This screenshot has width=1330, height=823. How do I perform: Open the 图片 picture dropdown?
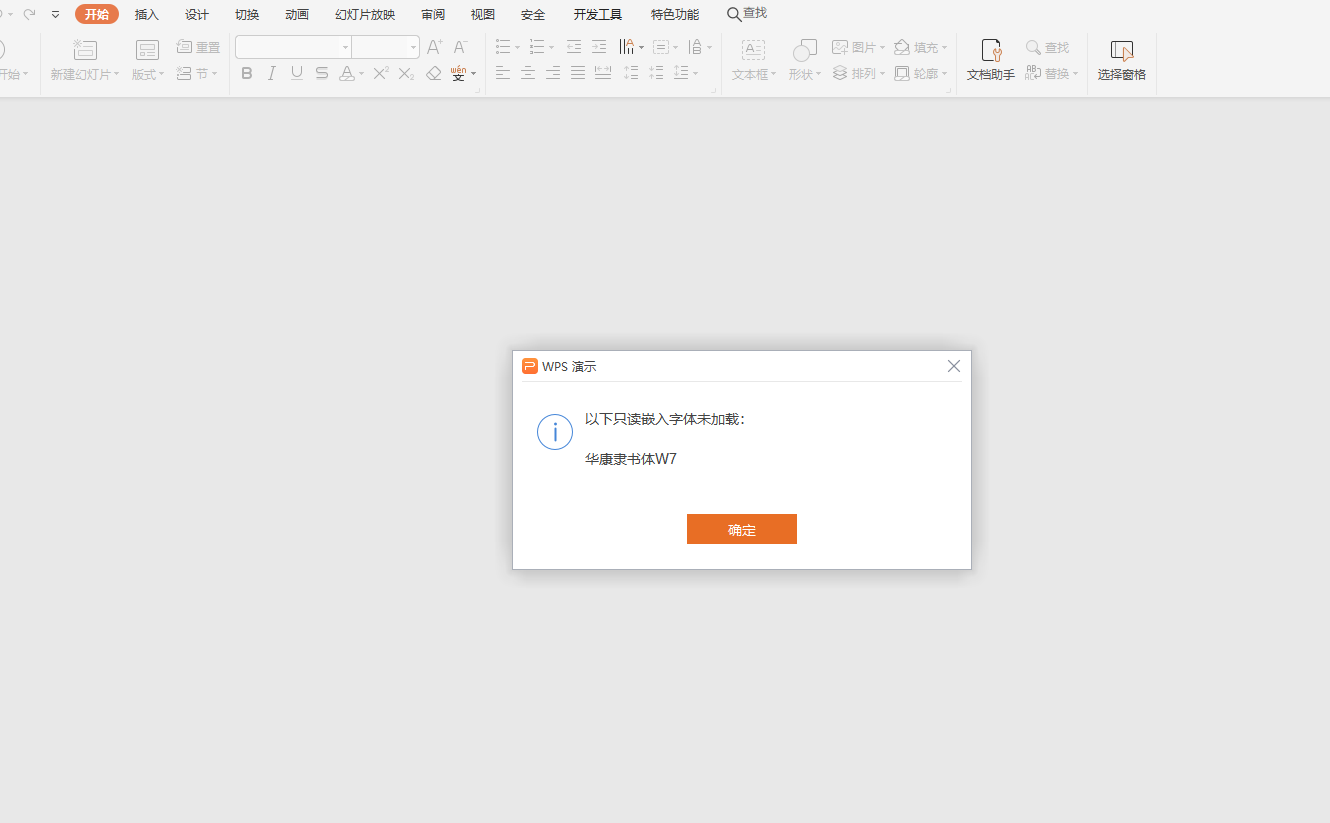point(859,47)
